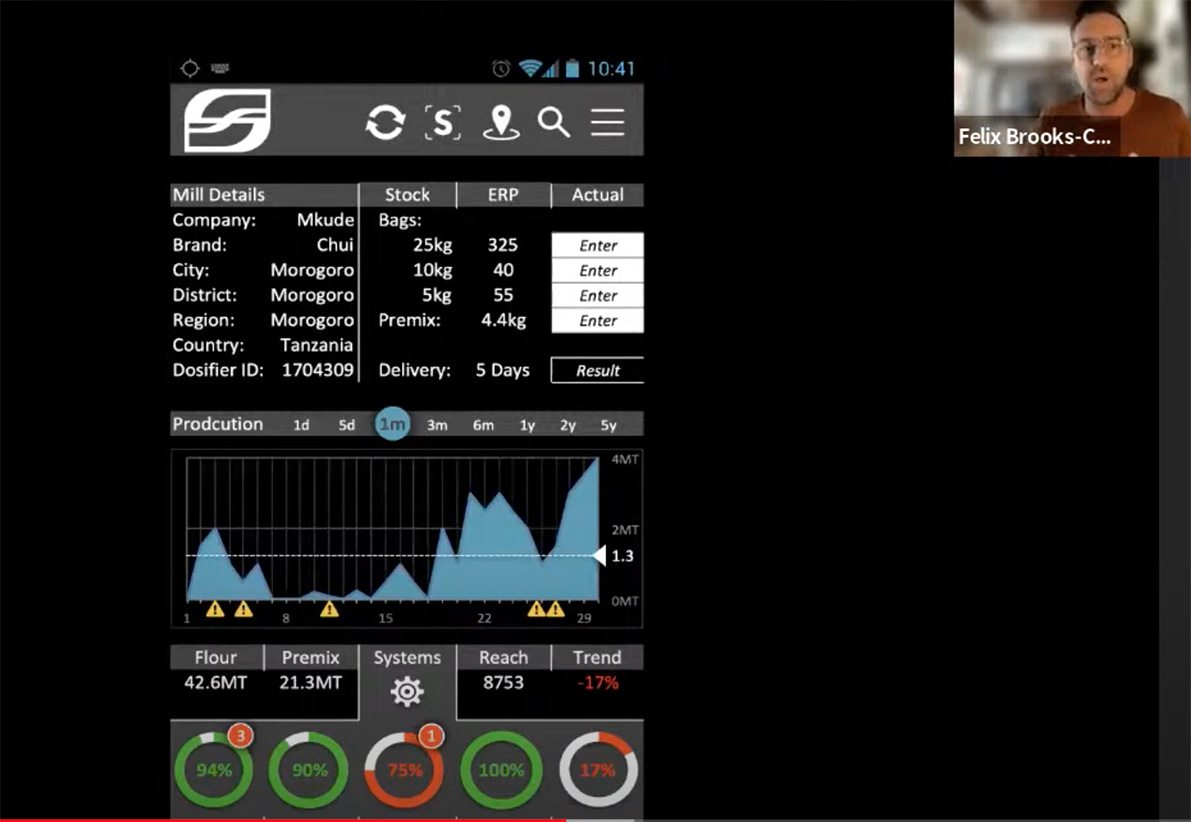Open the Trend tab
Screen dimensions: 1191x822
[x=597, y=658]
